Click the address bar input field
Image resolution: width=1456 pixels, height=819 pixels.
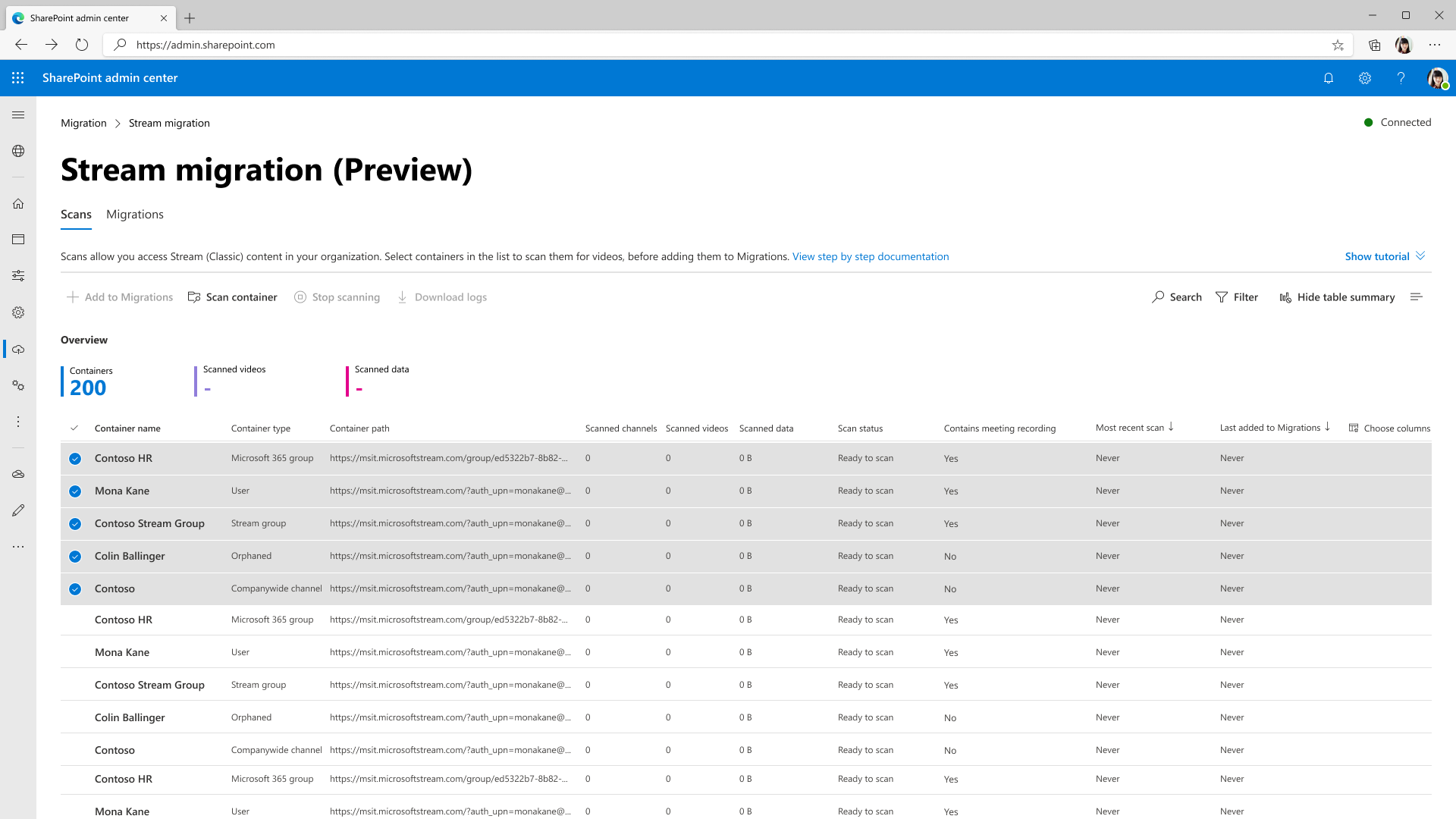[x=728, y=44]
